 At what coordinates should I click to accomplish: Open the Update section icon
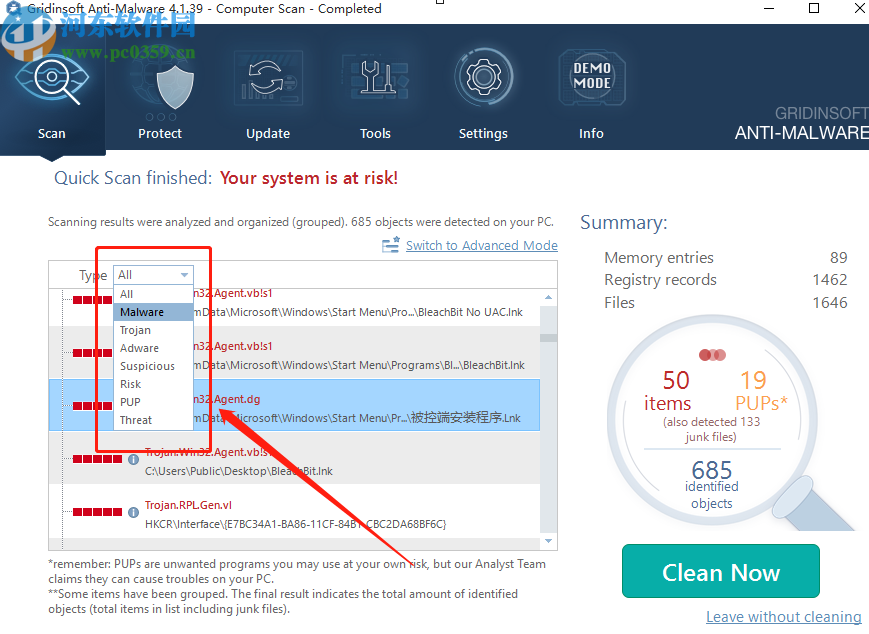pyautogui.click(x=268, y=78)
